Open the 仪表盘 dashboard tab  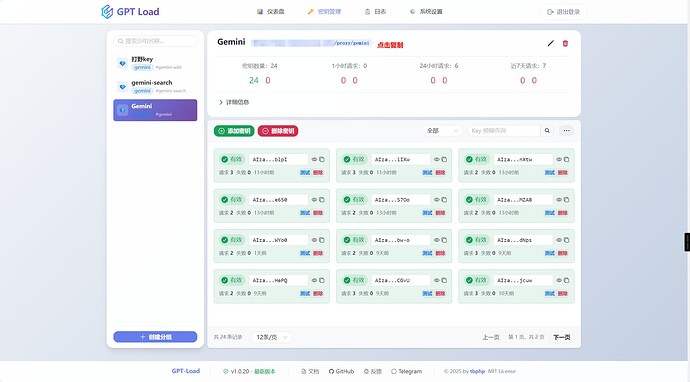(x=271, y=11)
